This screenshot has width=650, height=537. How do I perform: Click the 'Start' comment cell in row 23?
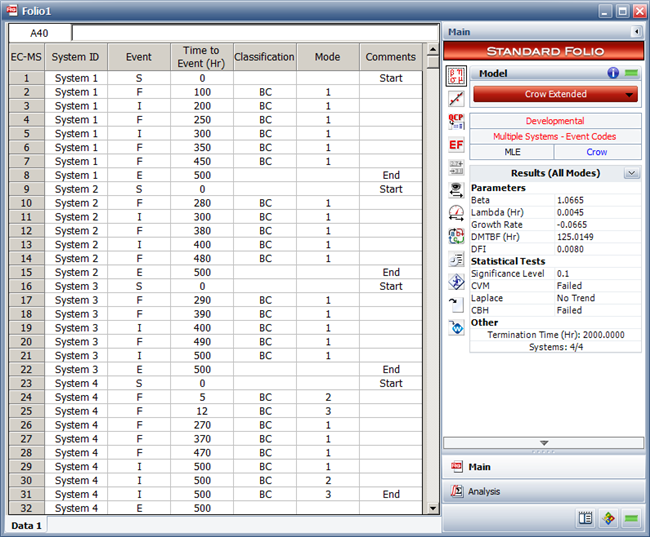(x=391, y=383)
